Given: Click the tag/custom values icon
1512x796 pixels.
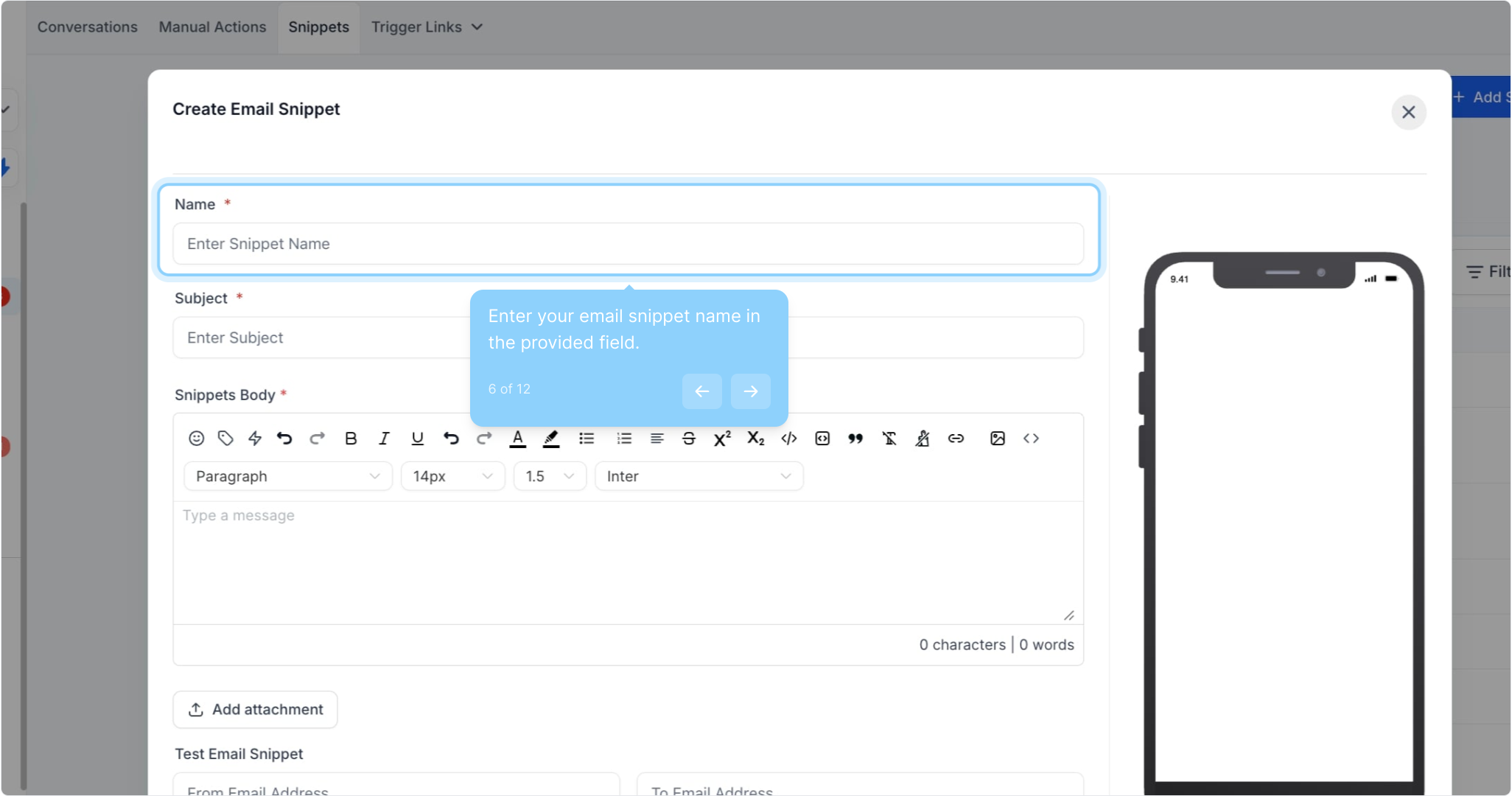Looking at the screenshot, I should point(225,439).
